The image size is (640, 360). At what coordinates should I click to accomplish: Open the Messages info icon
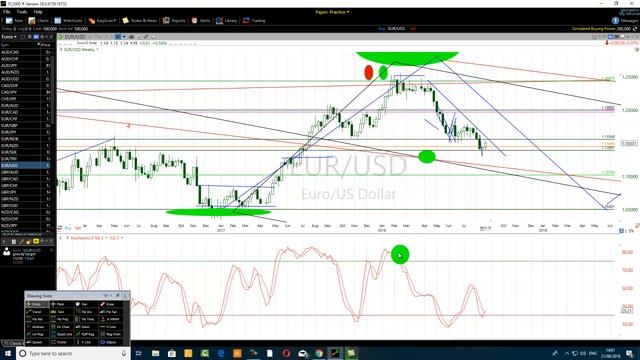point(615,20)
